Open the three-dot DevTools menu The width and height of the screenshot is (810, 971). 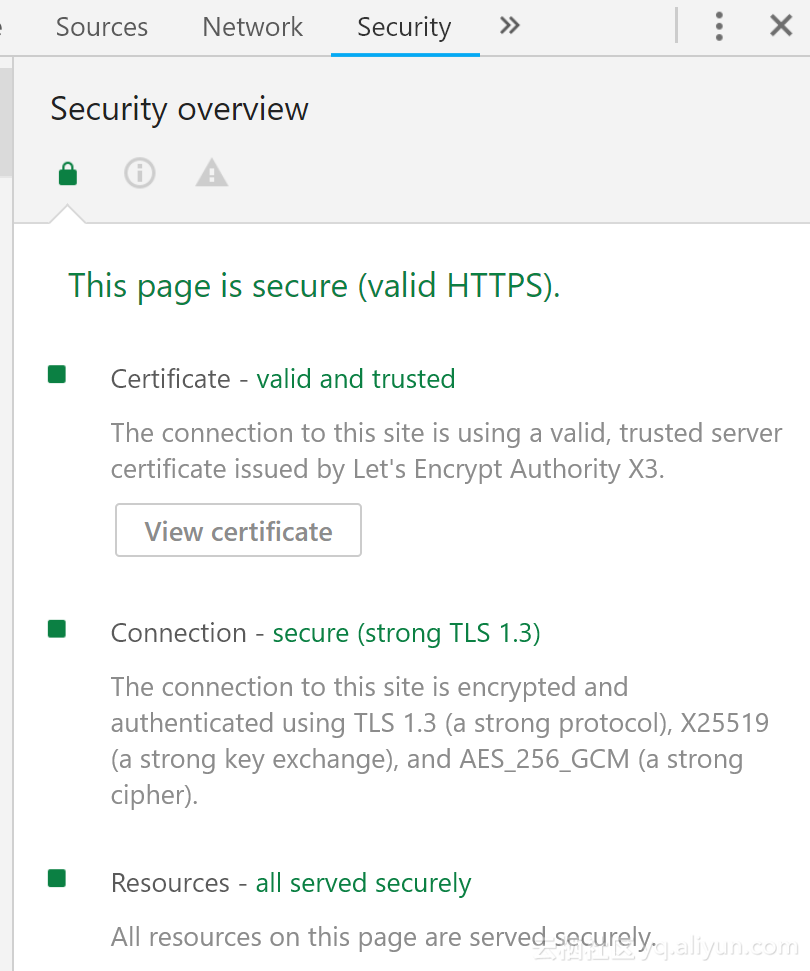[x=719, y=26]
